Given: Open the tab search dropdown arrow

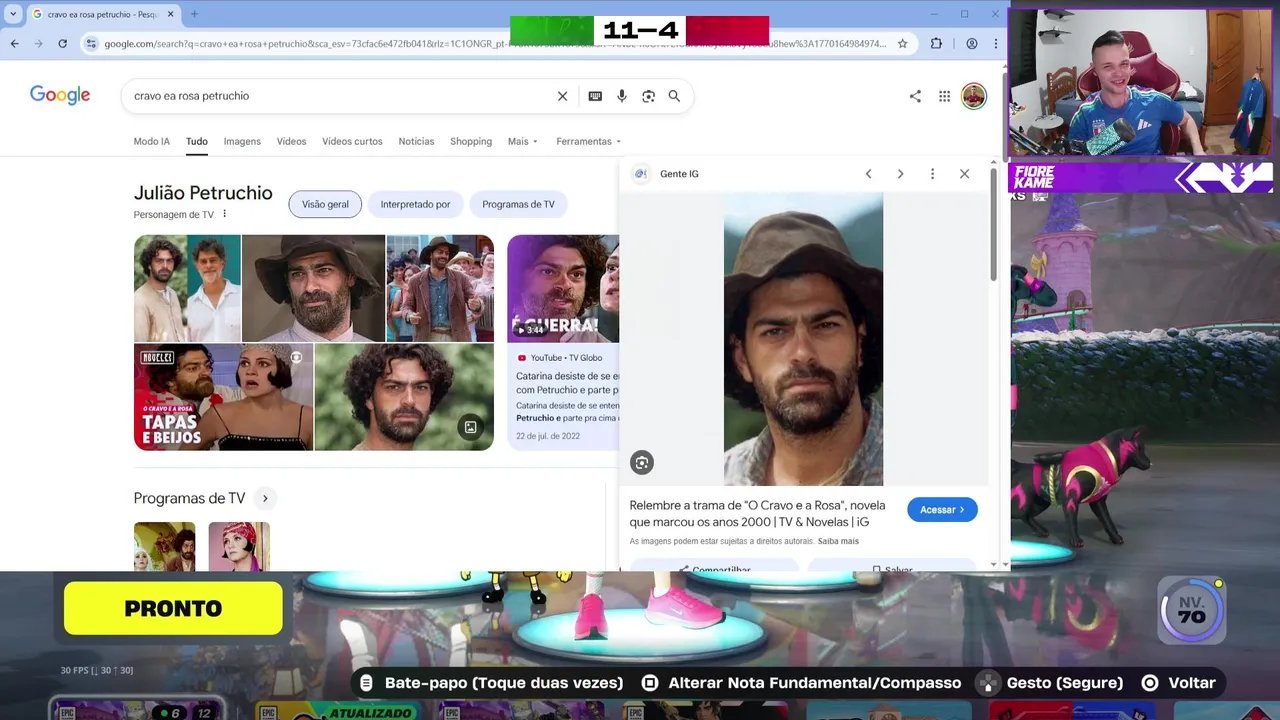Looking at the screenshot, I should point(13,14).
